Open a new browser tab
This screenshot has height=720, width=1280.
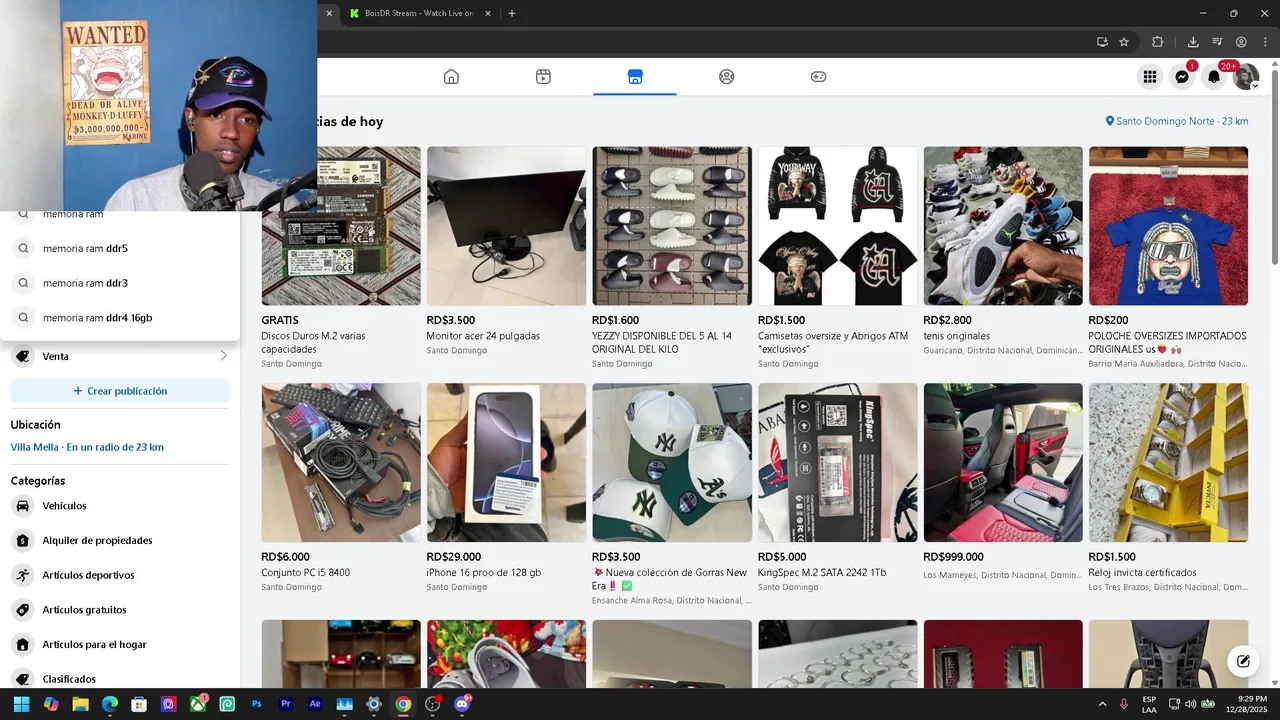click(512, 13)
